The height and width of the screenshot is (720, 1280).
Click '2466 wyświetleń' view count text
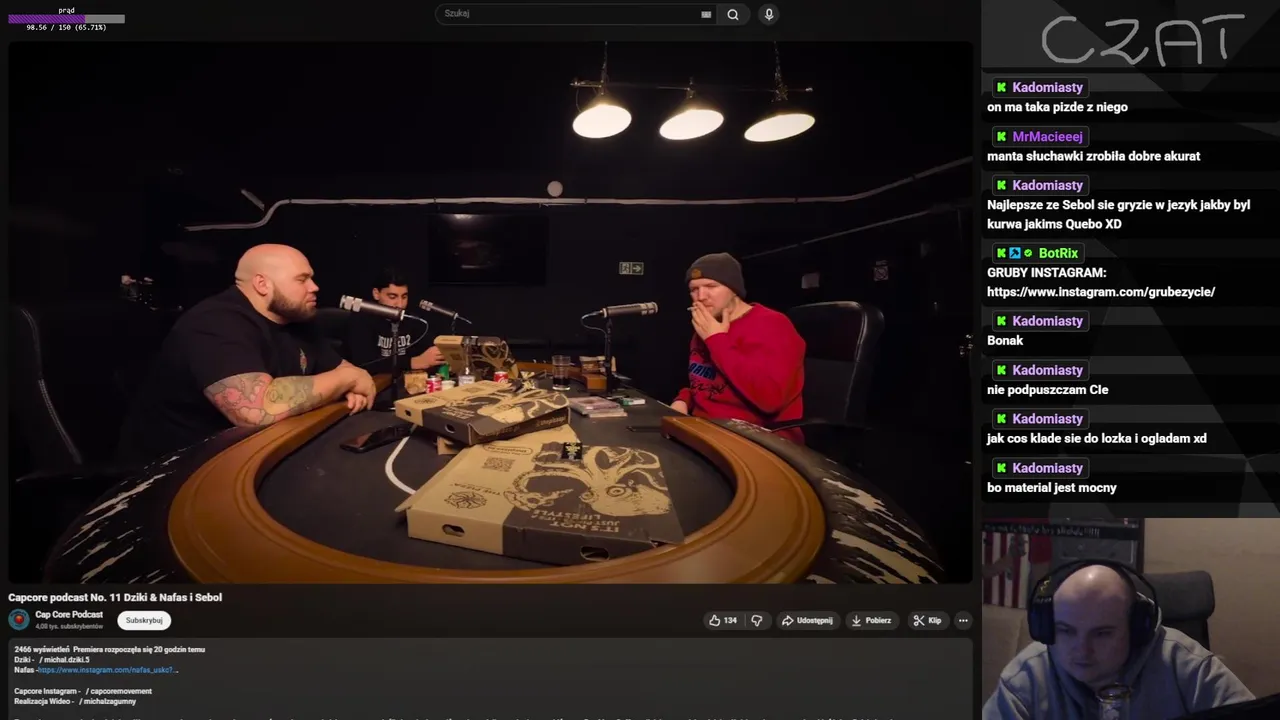[x=41, y=649]
